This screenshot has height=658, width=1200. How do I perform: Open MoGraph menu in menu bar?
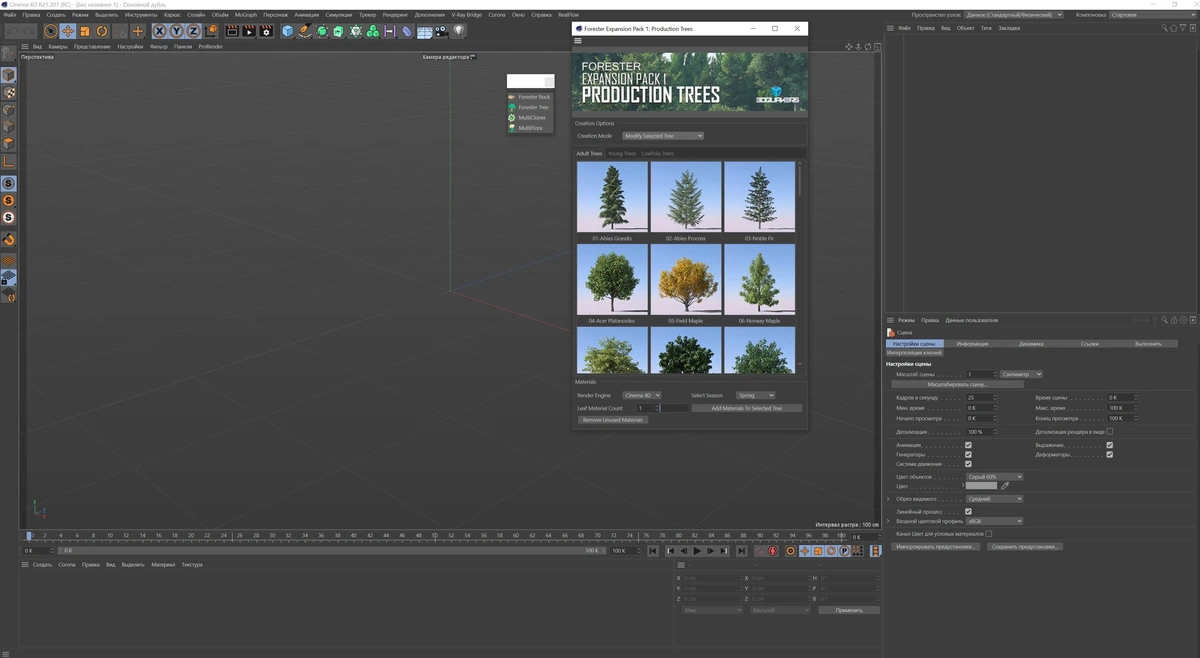(x=246, y=15)
